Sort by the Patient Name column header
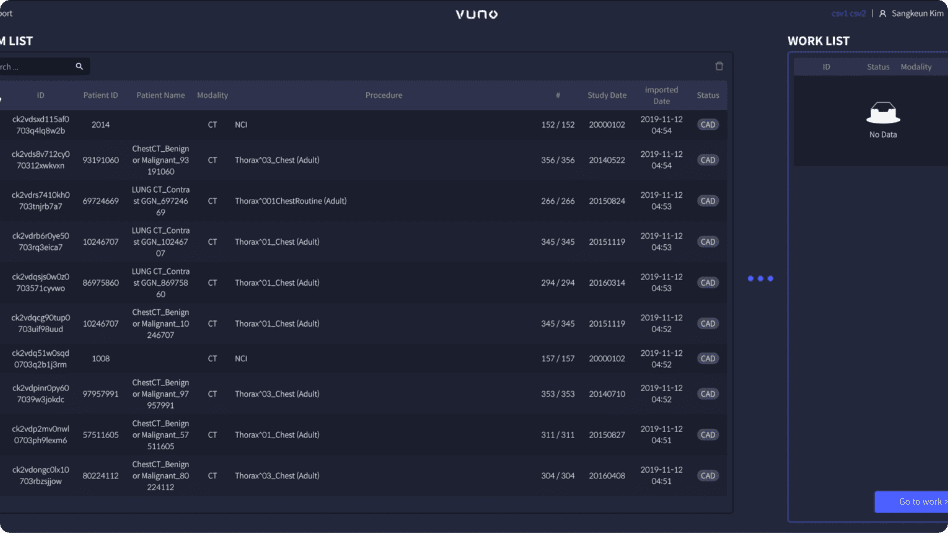The width and height of the screenshot is (948, 533). click(x=160, y=95)
